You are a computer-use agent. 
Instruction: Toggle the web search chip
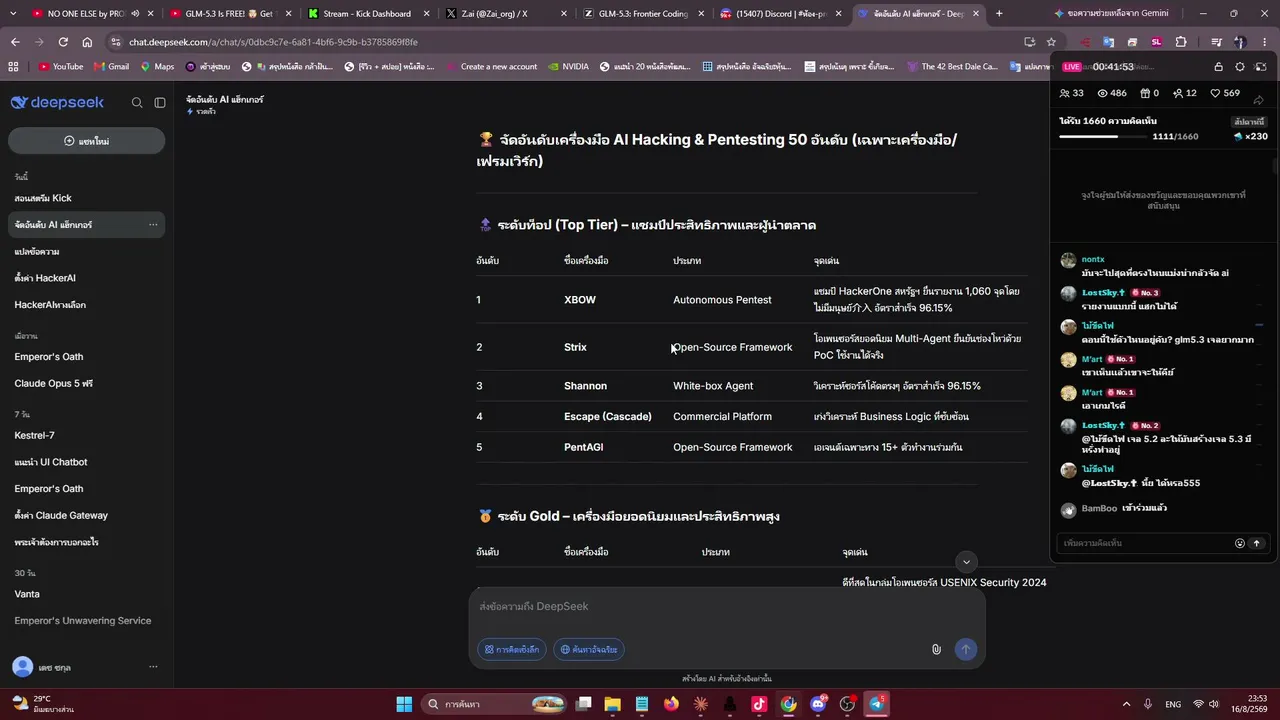pos(589,649)
